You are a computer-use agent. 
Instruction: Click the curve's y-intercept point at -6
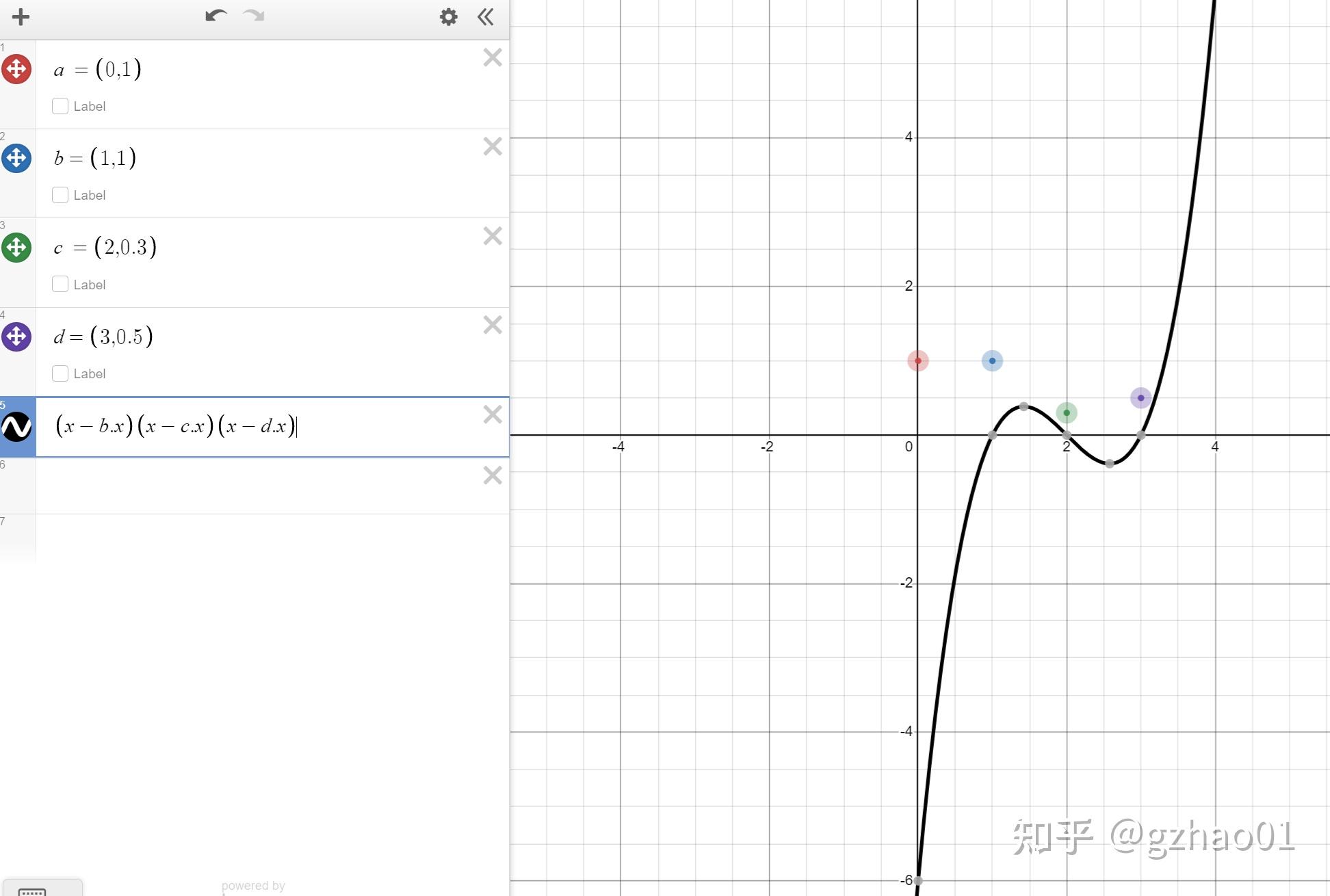coord(918,880)
